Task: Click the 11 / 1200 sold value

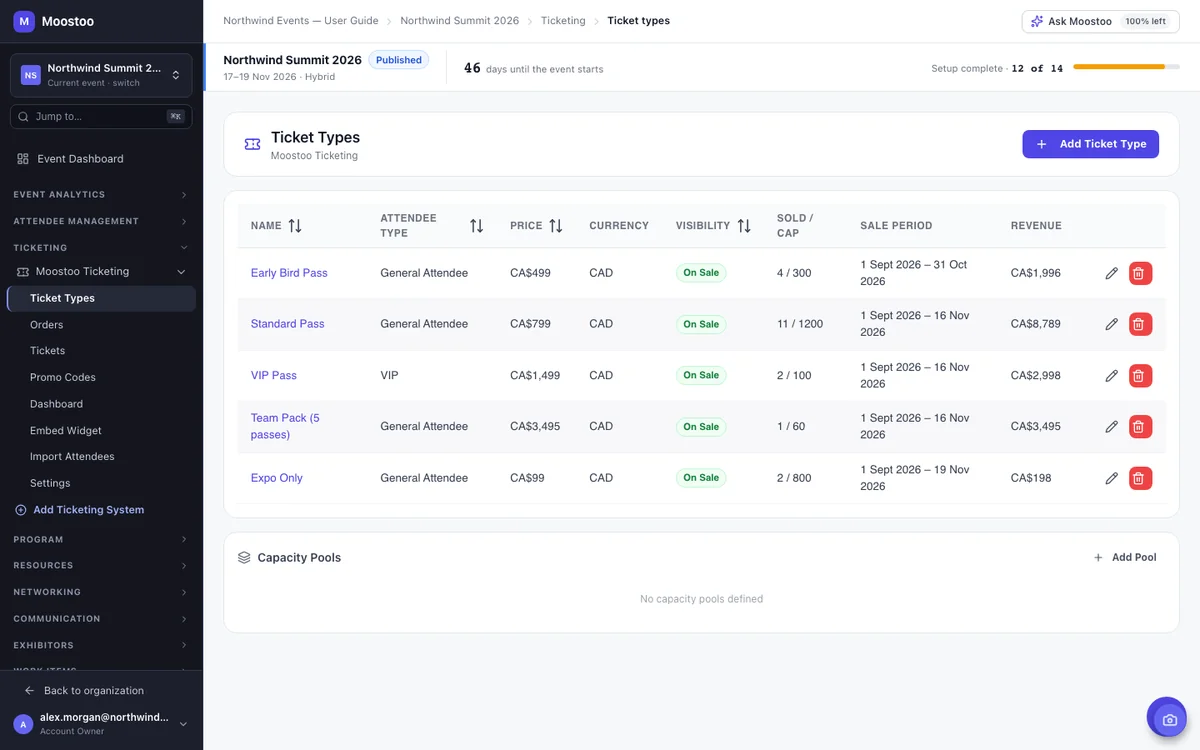Action: click(800, 324)
